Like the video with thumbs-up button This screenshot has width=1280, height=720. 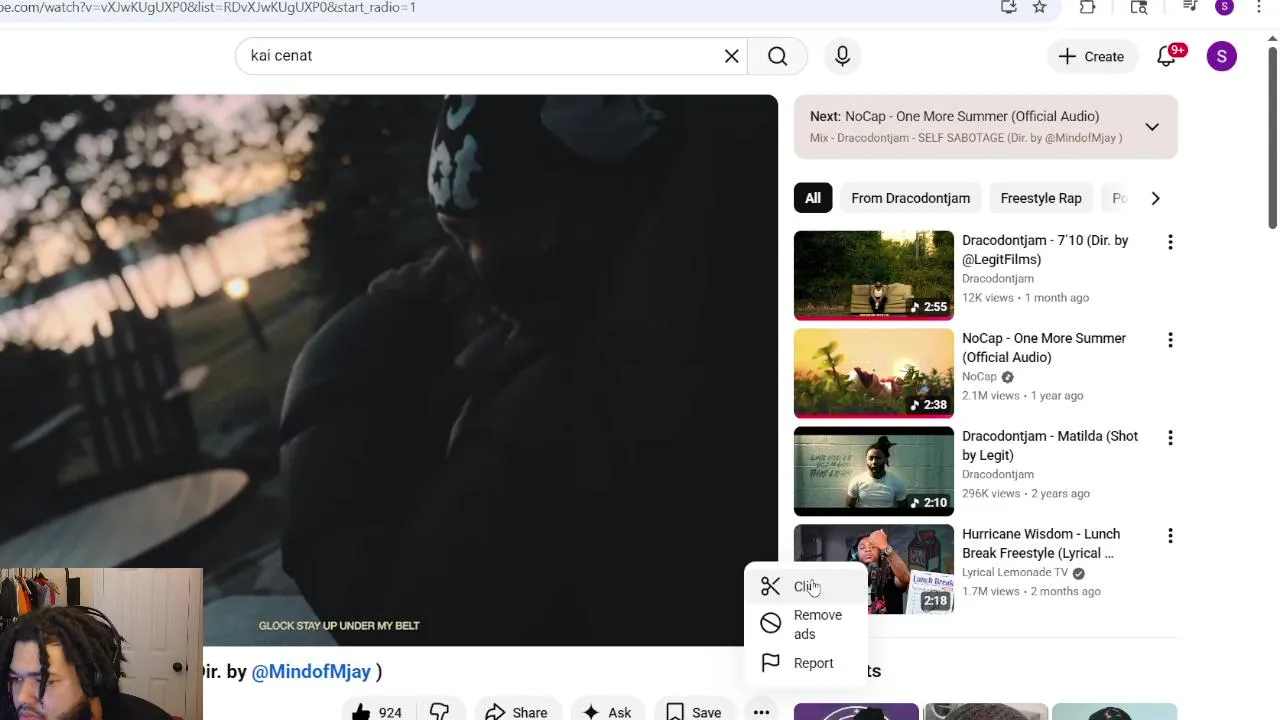click(376, 712)
